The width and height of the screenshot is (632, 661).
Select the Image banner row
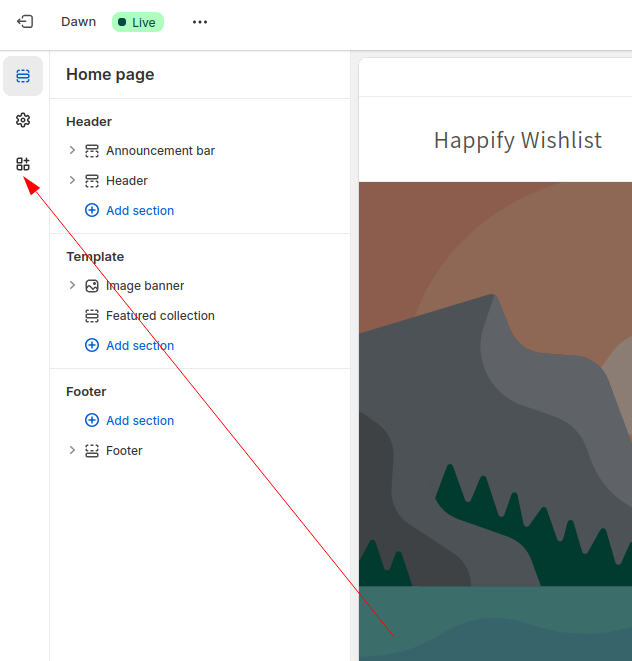[x=200, y=285]
